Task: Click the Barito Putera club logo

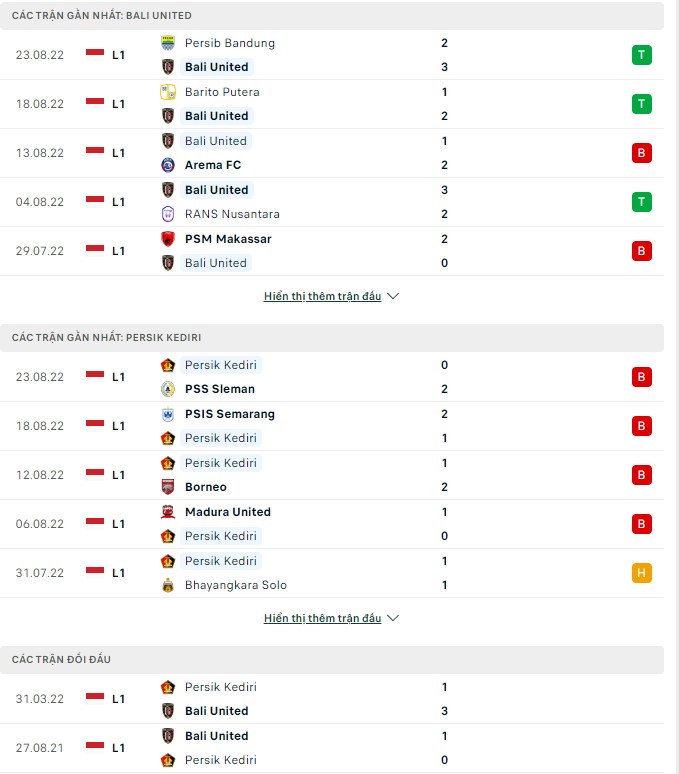Action: [168, 92]
